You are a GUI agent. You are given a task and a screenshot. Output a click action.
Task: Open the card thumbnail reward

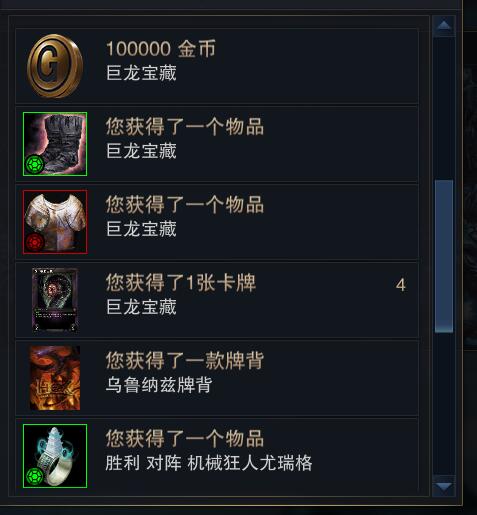[55, 300]
